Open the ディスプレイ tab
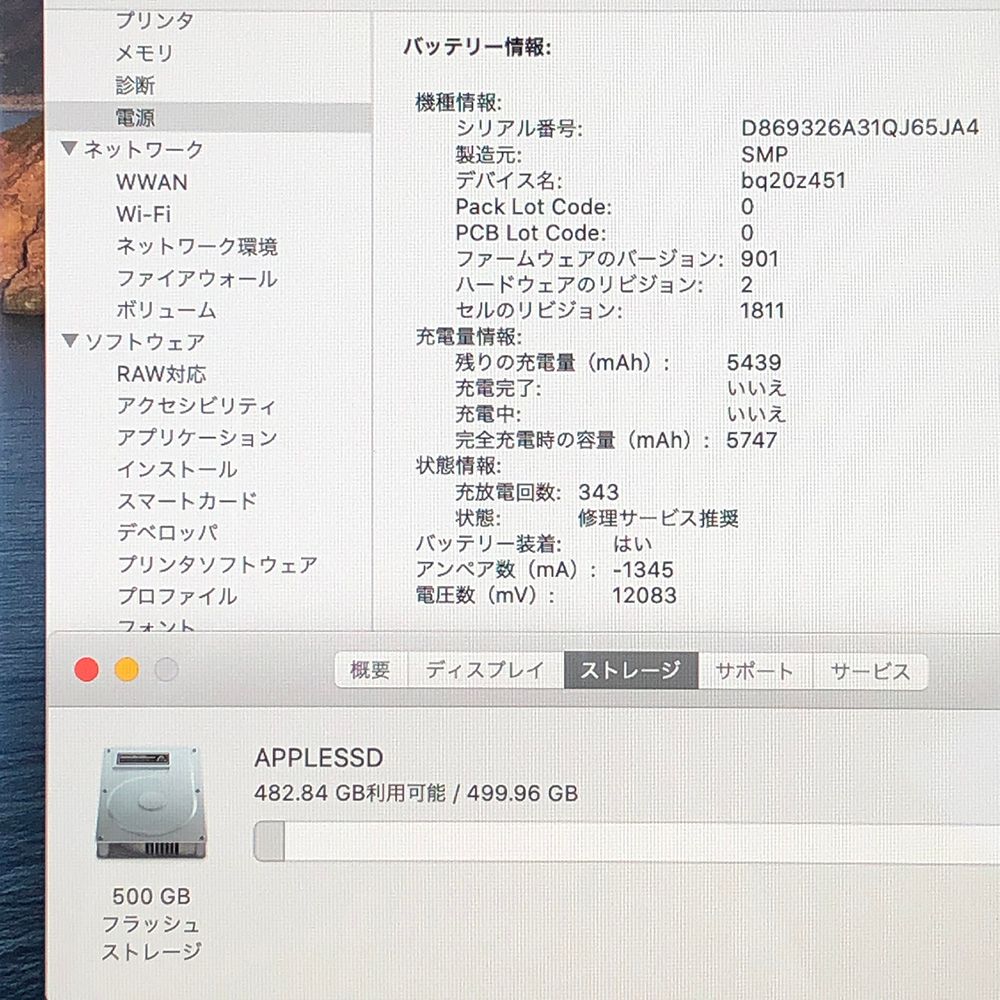 (485, 670)
